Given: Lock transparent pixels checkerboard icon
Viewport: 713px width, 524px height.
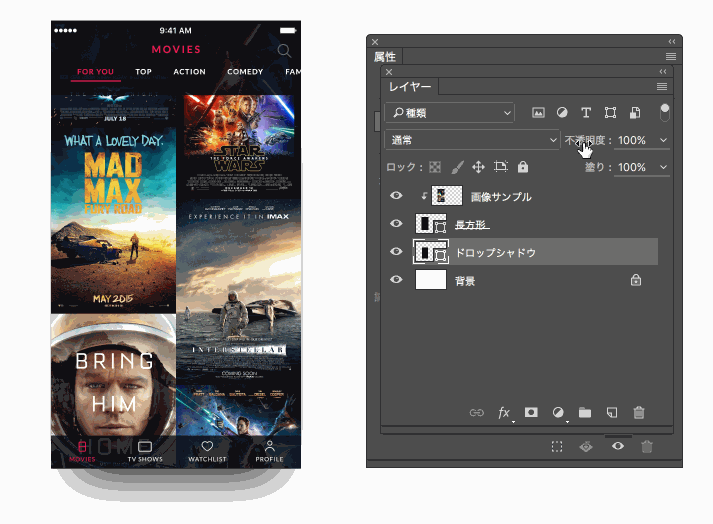Looking at the screenshot, I should coord(435,167).
